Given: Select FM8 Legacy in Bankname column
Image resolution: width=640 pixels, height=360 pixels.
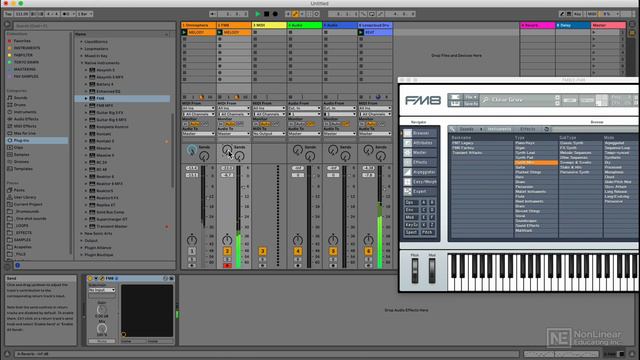Looking at the screenshot, I should [x=463, y=143].
